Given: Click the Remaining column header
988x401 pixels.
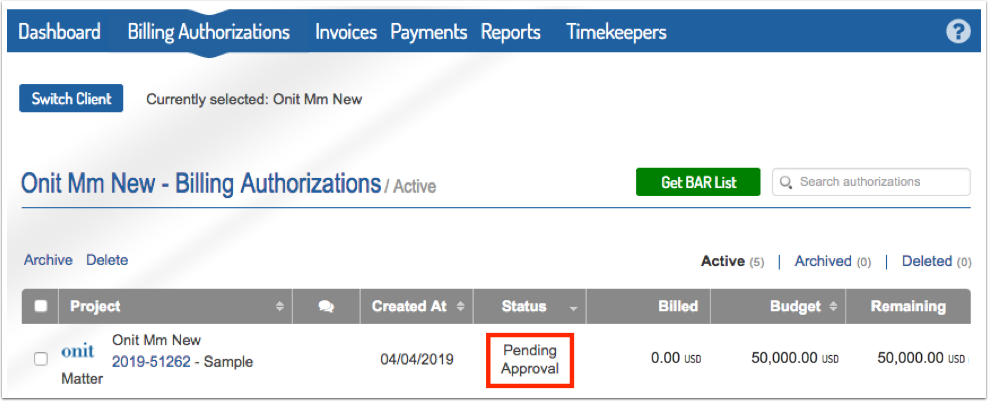Looking at the screenshot, I should click(x=908, y=306).
